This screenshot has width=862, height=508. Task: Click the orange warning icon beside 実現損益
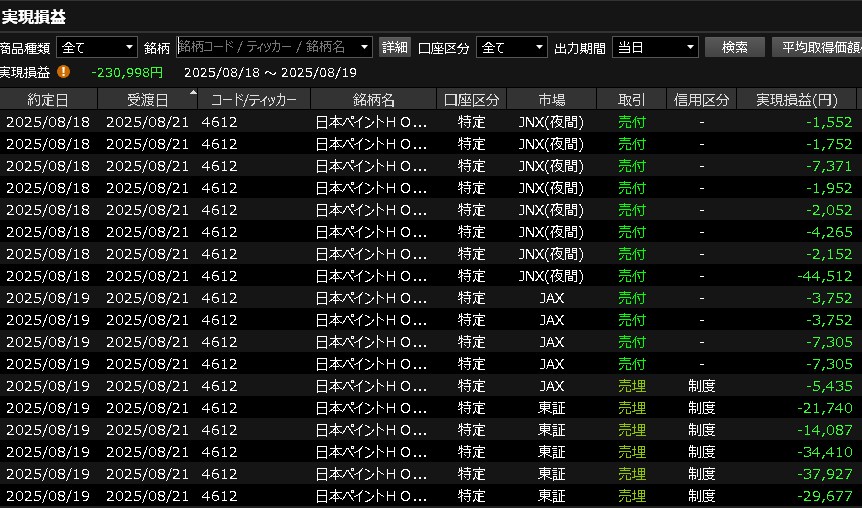coord(64,72)
